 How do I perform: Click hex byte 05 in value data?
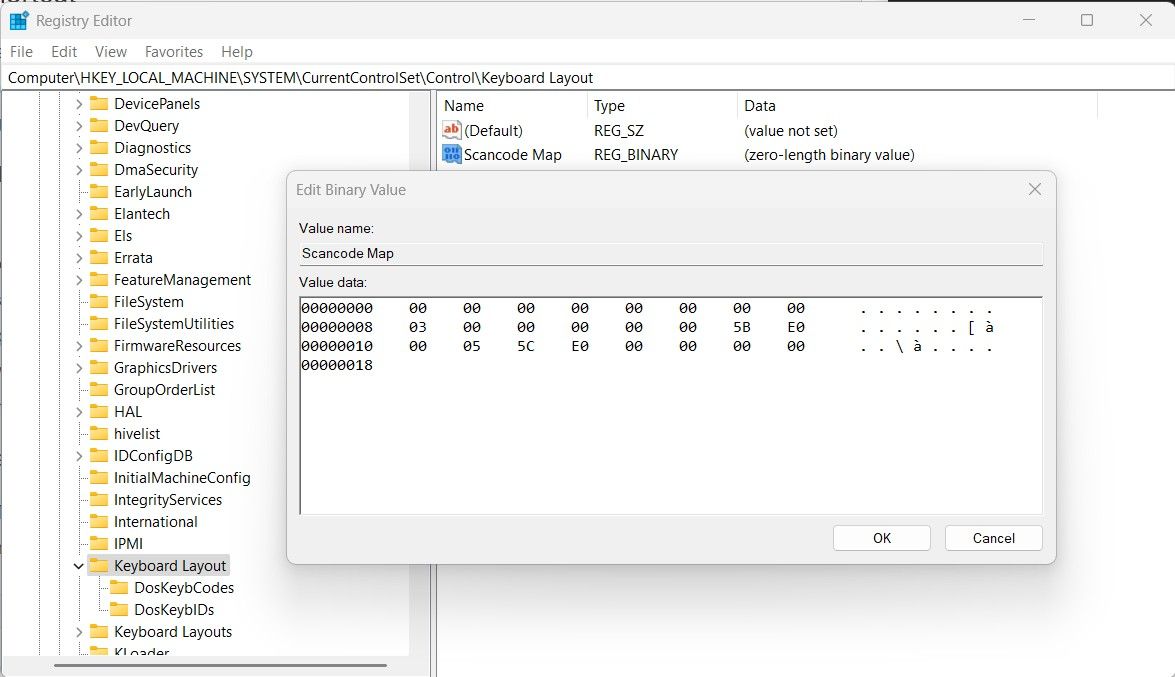(472, 346)
